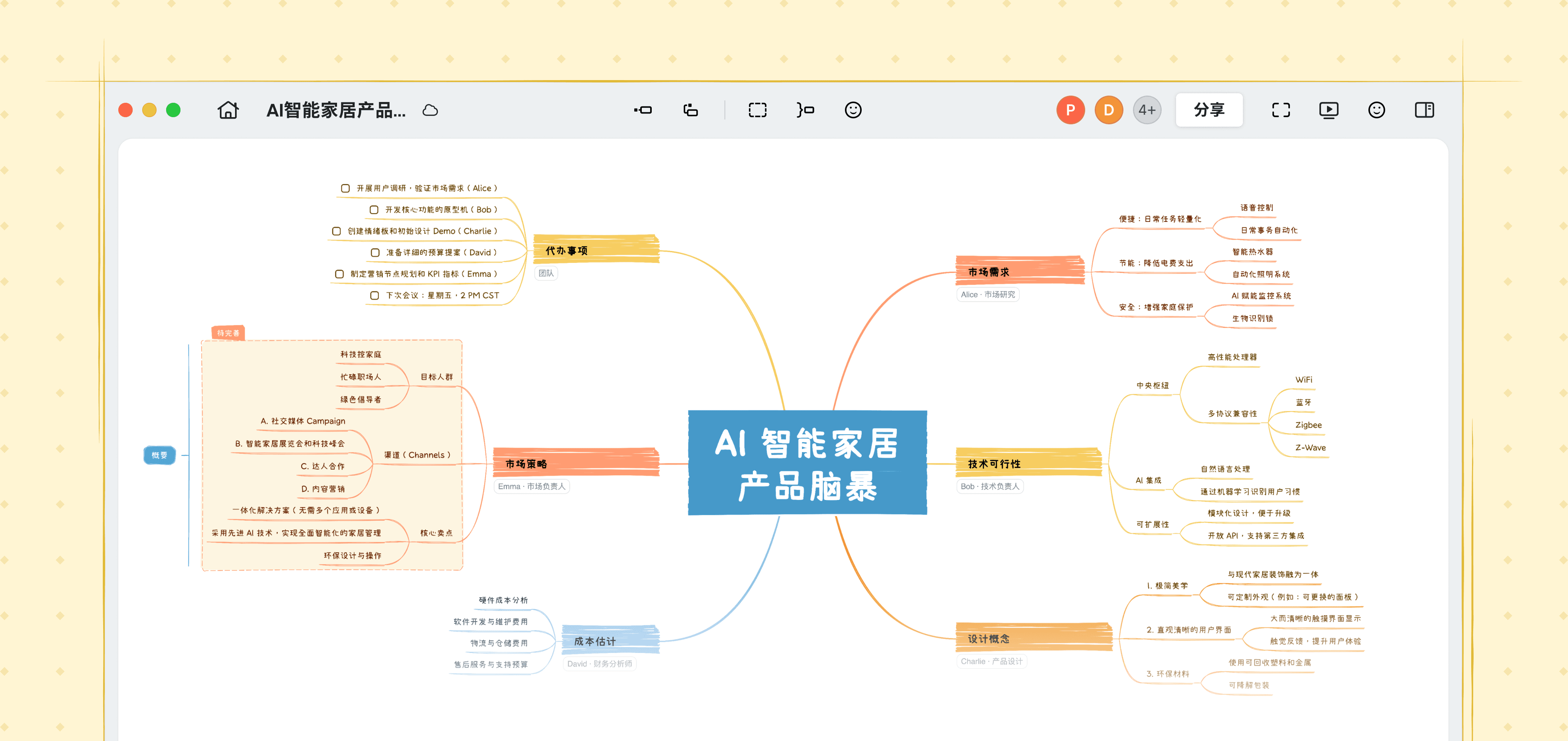Click the cloud sync status icon

tap(430, 110)
